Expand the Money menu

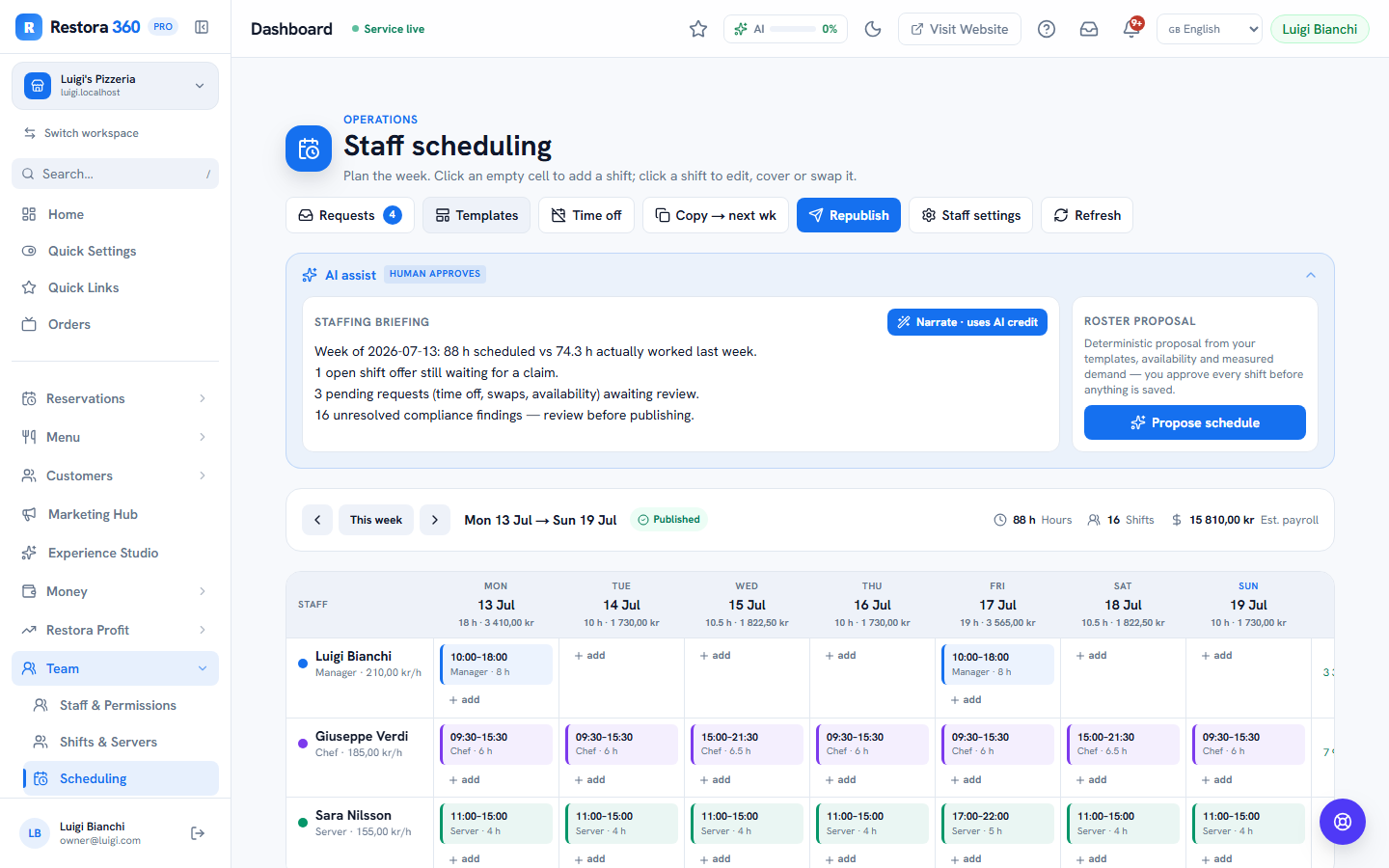115,591
